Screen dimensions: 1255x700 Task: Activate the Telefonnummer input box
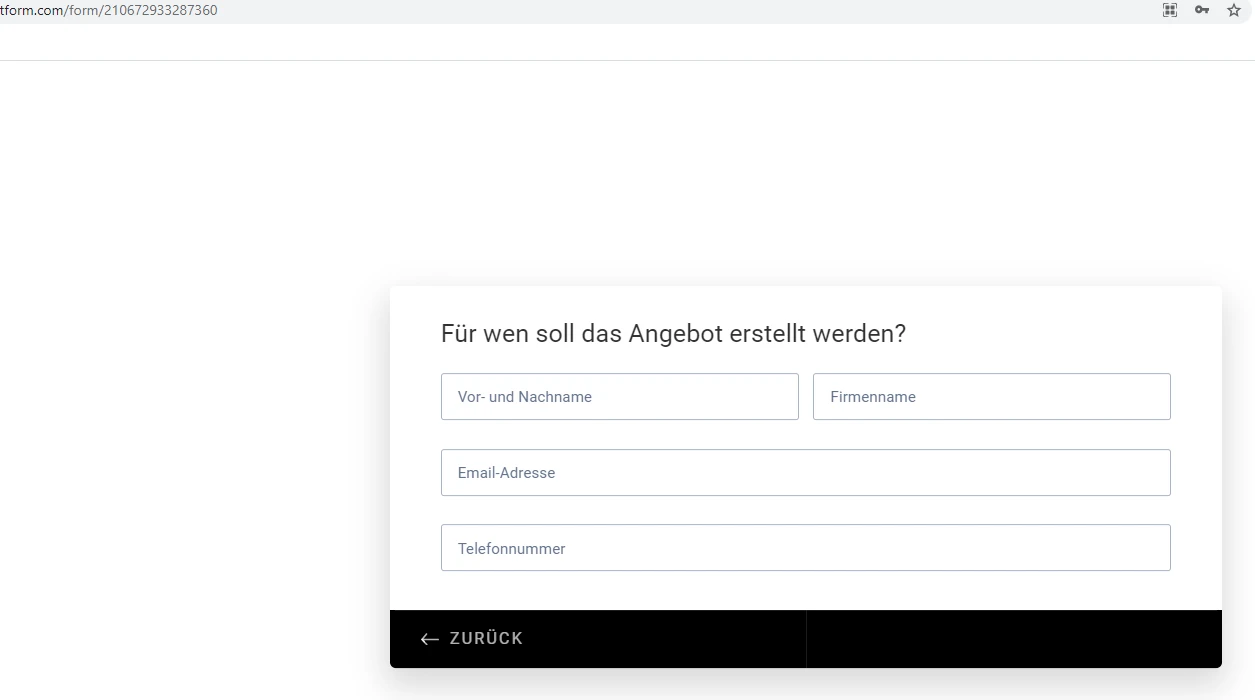(805, 548)
